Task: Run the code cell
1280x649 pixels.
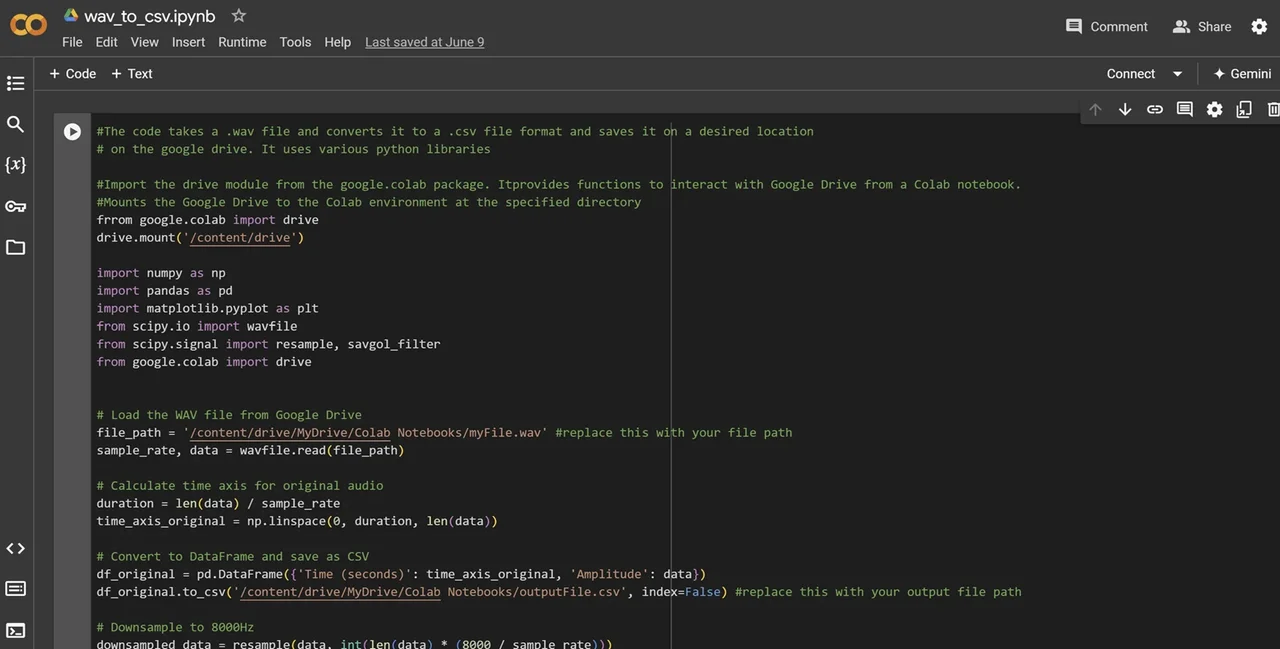Action: click(72, 131)
